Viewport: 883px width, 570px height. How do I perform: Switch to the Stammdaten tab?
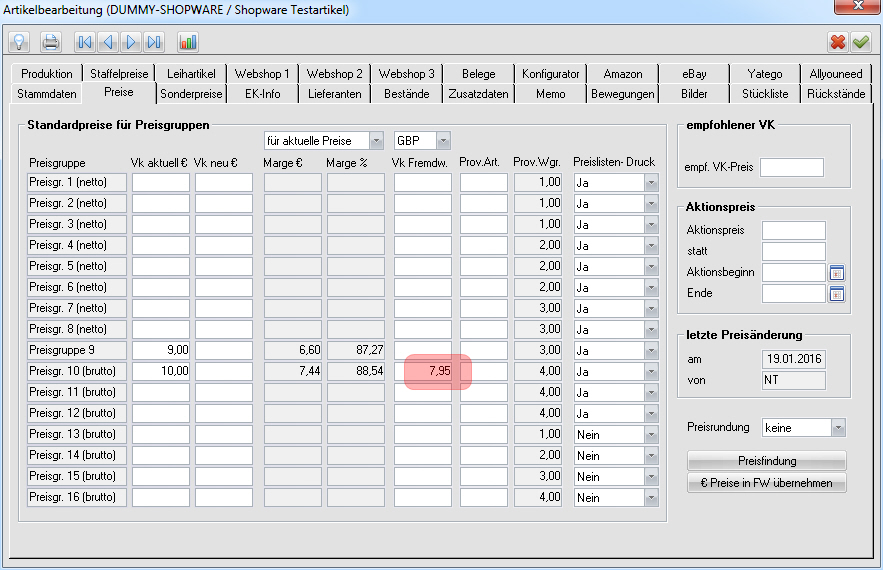47,94
